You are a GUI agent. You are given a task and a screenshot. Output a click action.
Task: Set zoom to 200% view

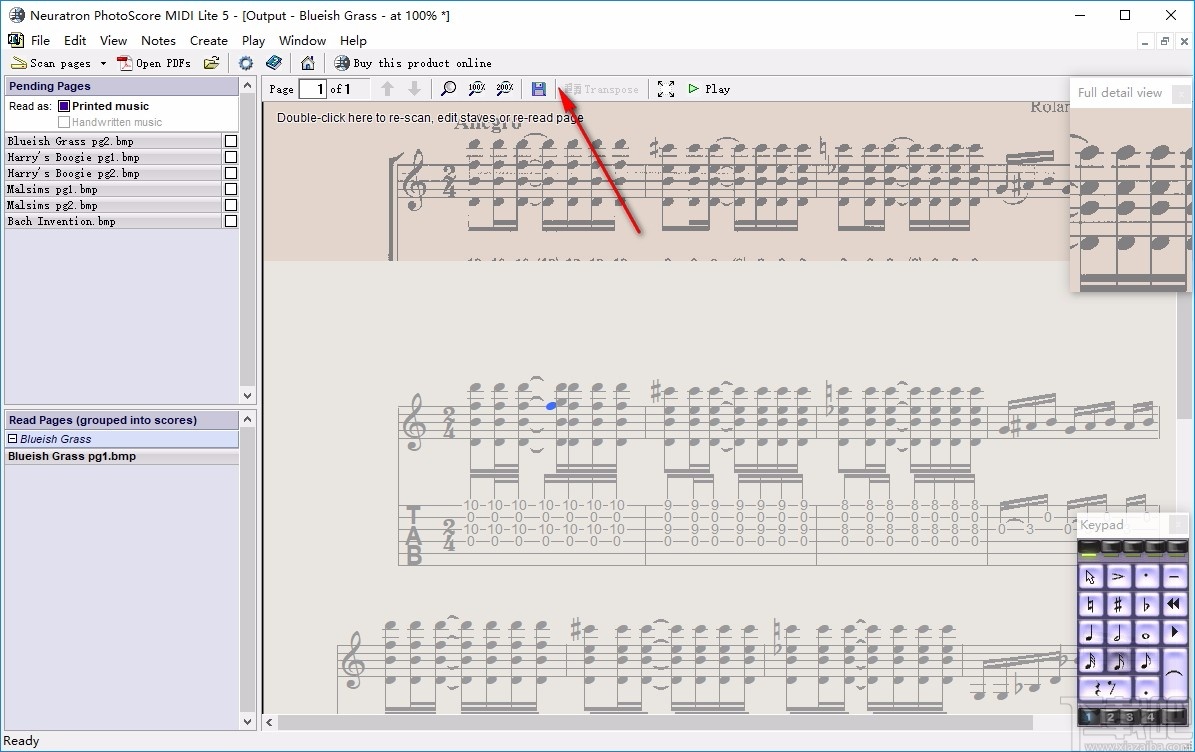coord(504,88)
